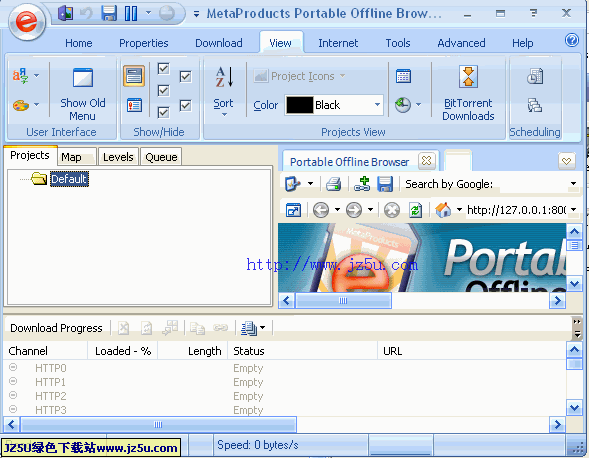This screenshot has width=589, height=458.
Task: Click the add link green plus icon
Action: [362, 184]
